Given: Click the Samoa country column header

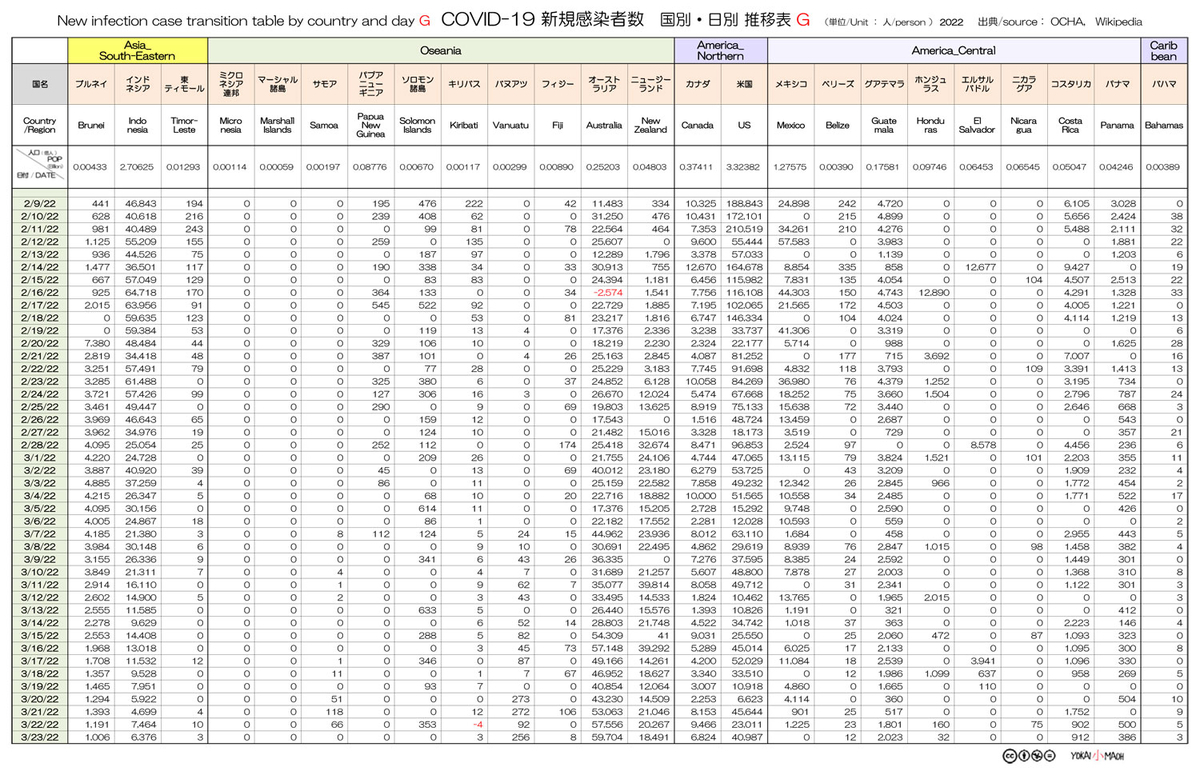Looking at the screenshot, I should tap(324, 125).
